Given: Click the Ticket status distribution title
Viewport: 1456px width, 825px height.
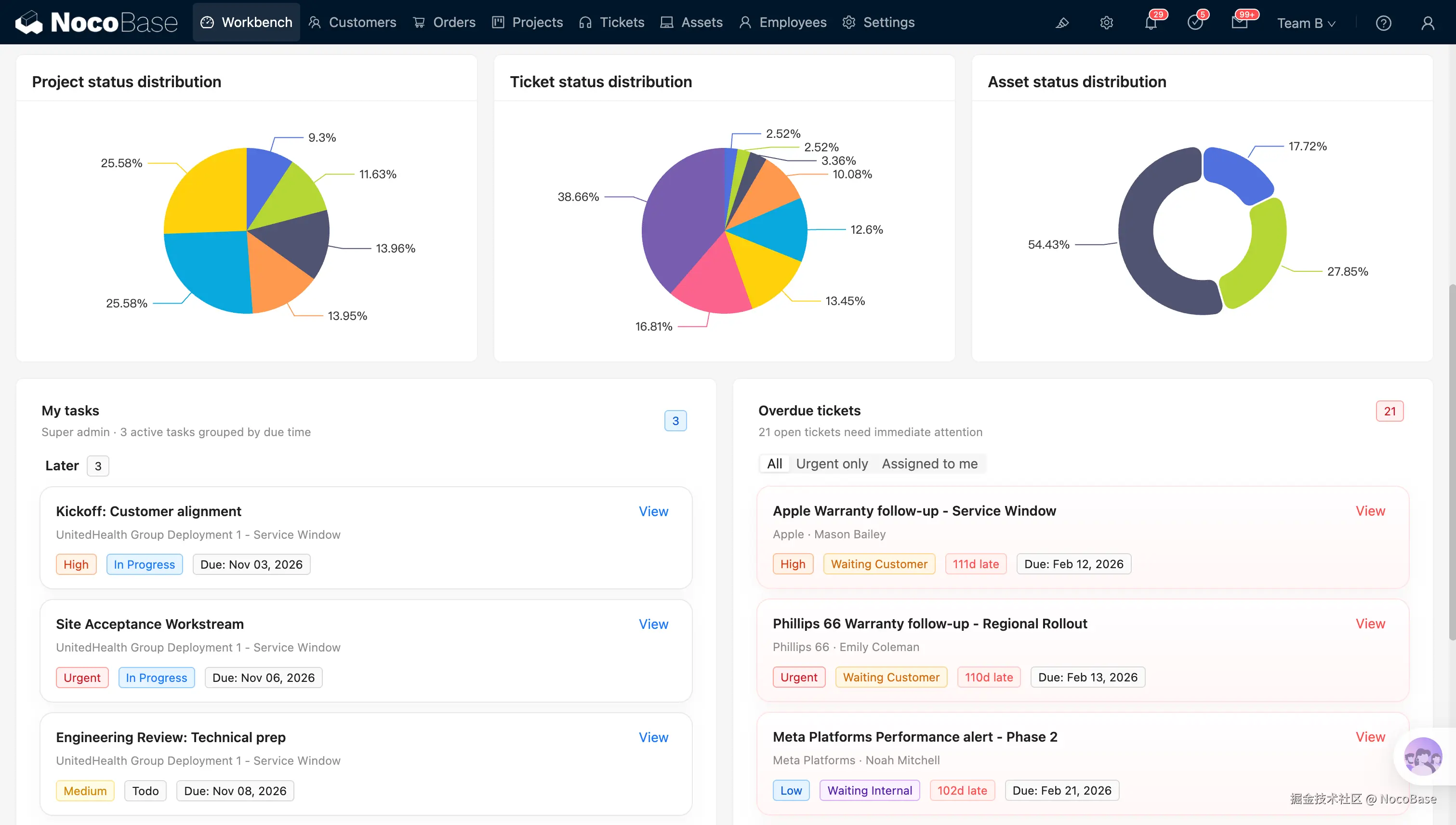Looking at the screenshot, I should (601, 81).
